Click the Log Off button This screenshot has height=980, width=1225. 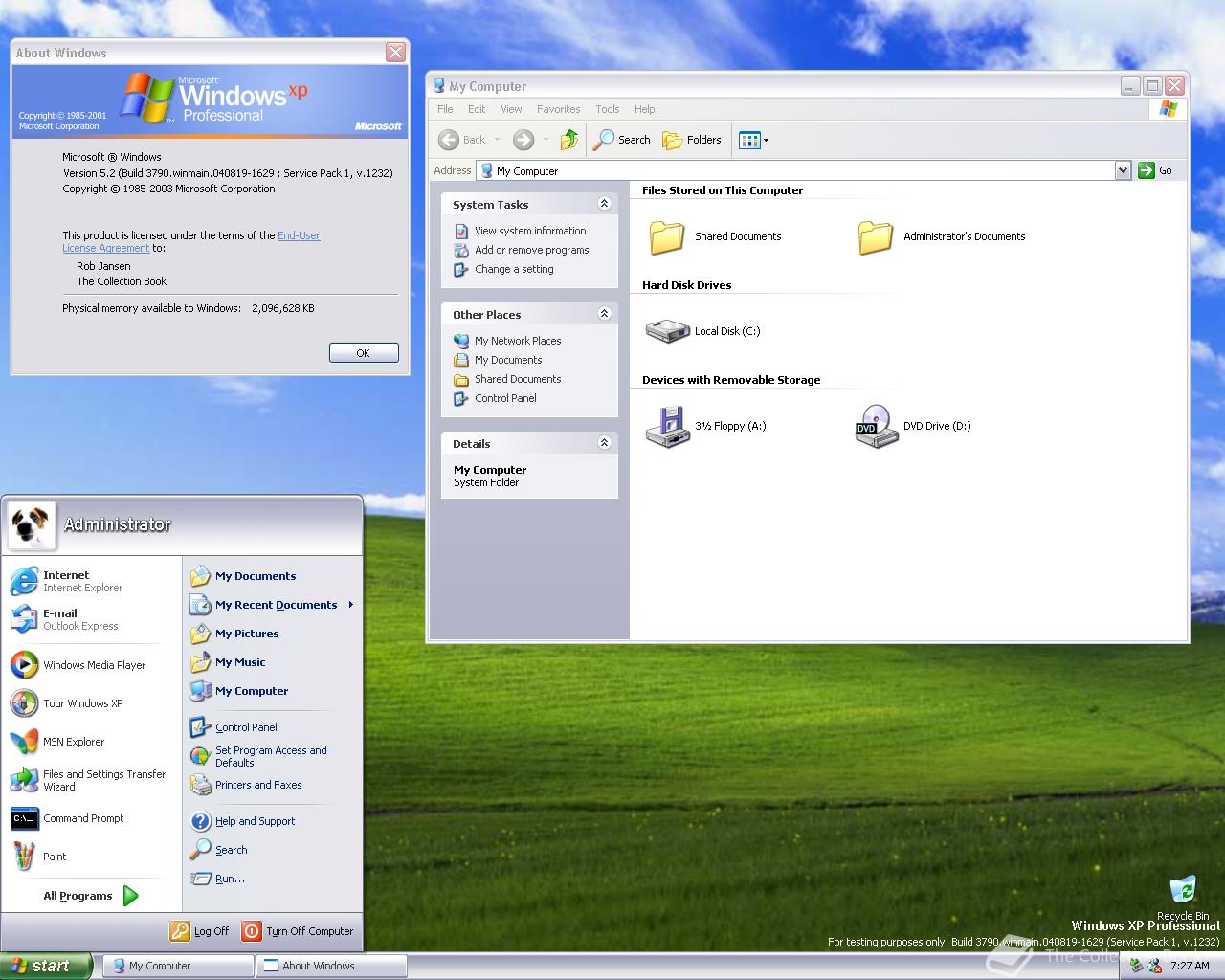tap(200, 931)
